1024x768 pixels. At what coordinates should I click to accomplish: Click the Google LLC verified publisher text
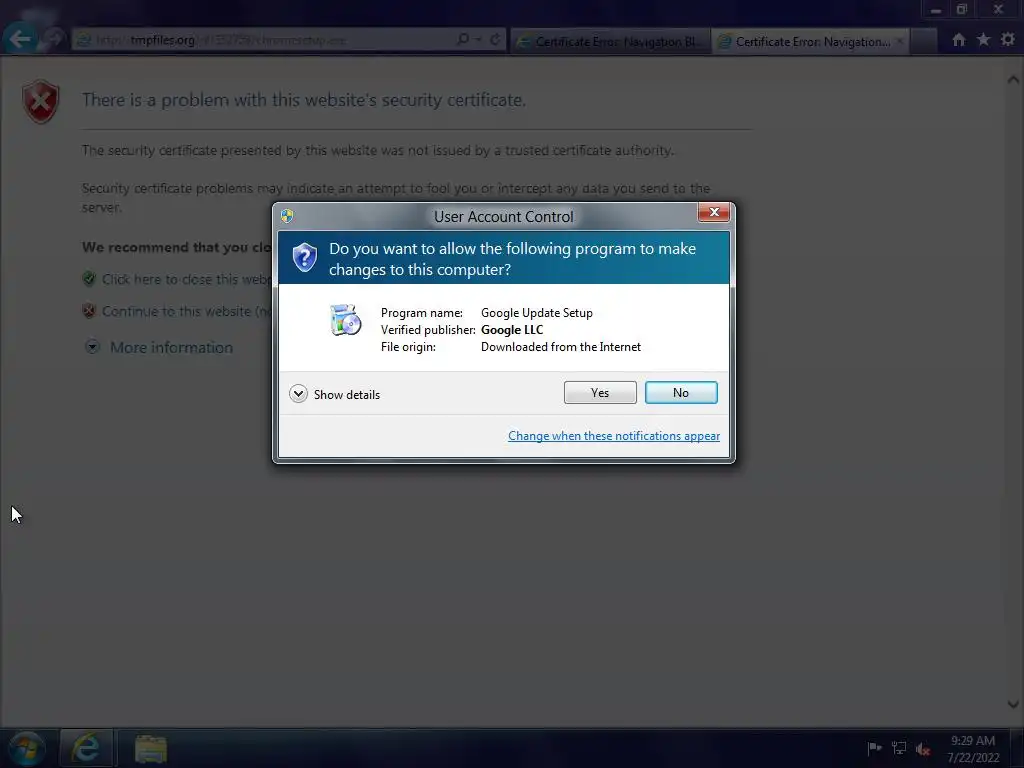[x=512, y=330]
